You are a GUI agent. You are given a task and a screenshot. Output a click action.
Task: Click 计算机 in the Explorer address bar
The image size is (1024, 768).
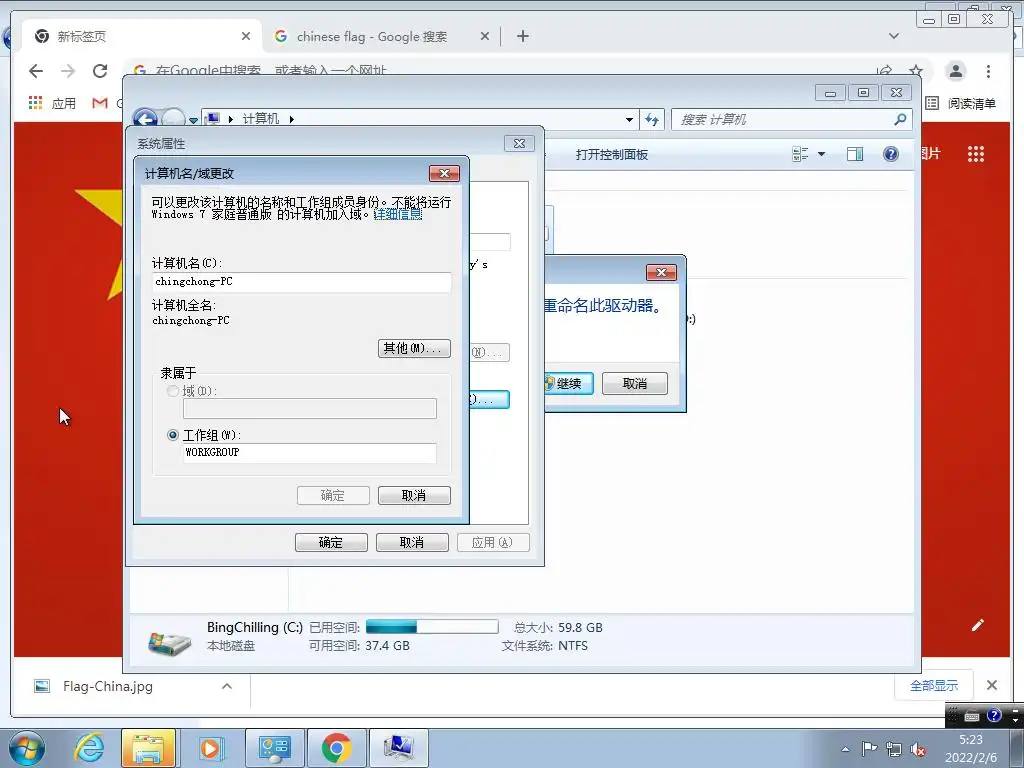tap(261, 119)
